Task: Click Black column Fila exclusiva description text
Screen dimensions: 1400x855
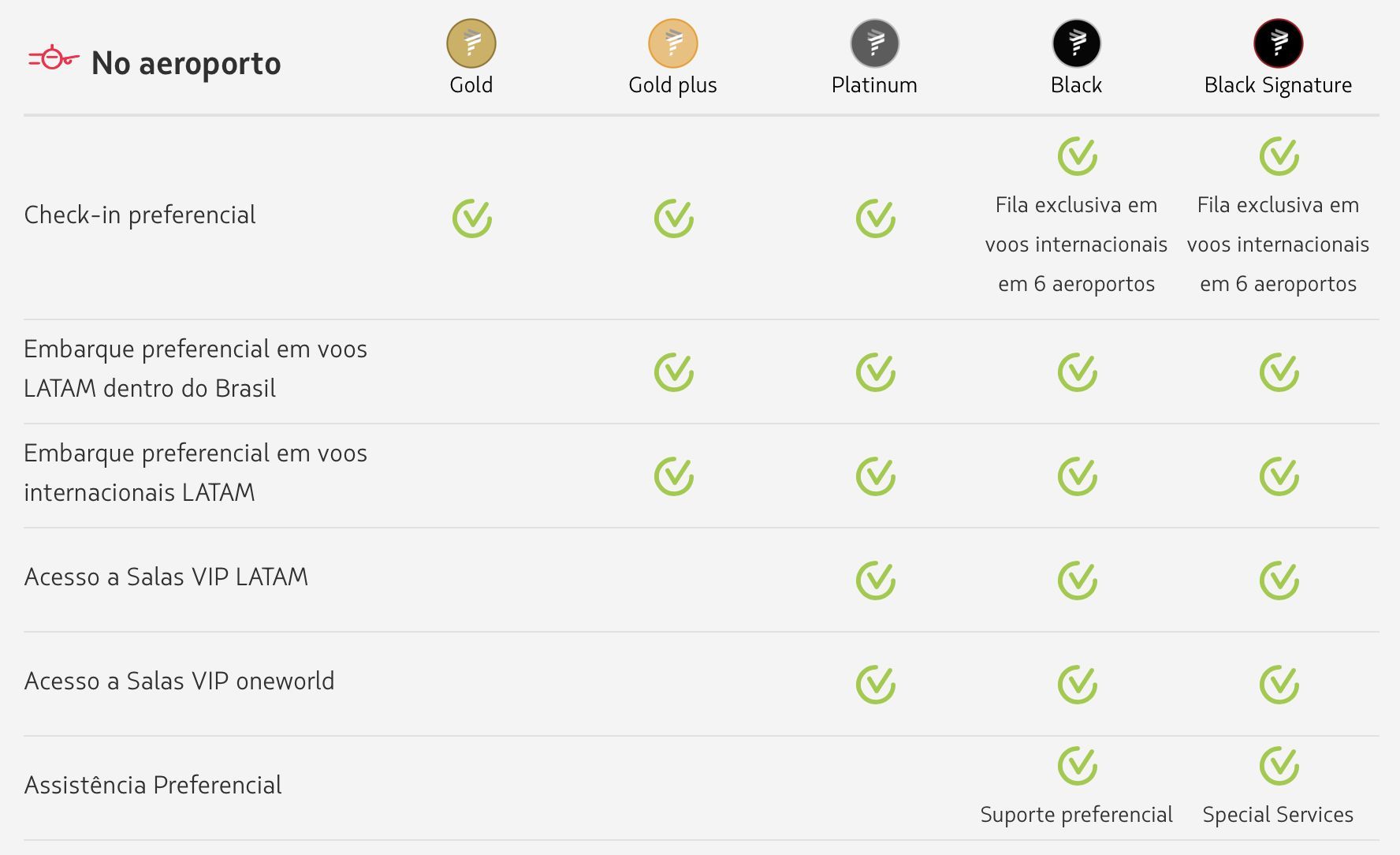Action: click(x=1076, y=245)
